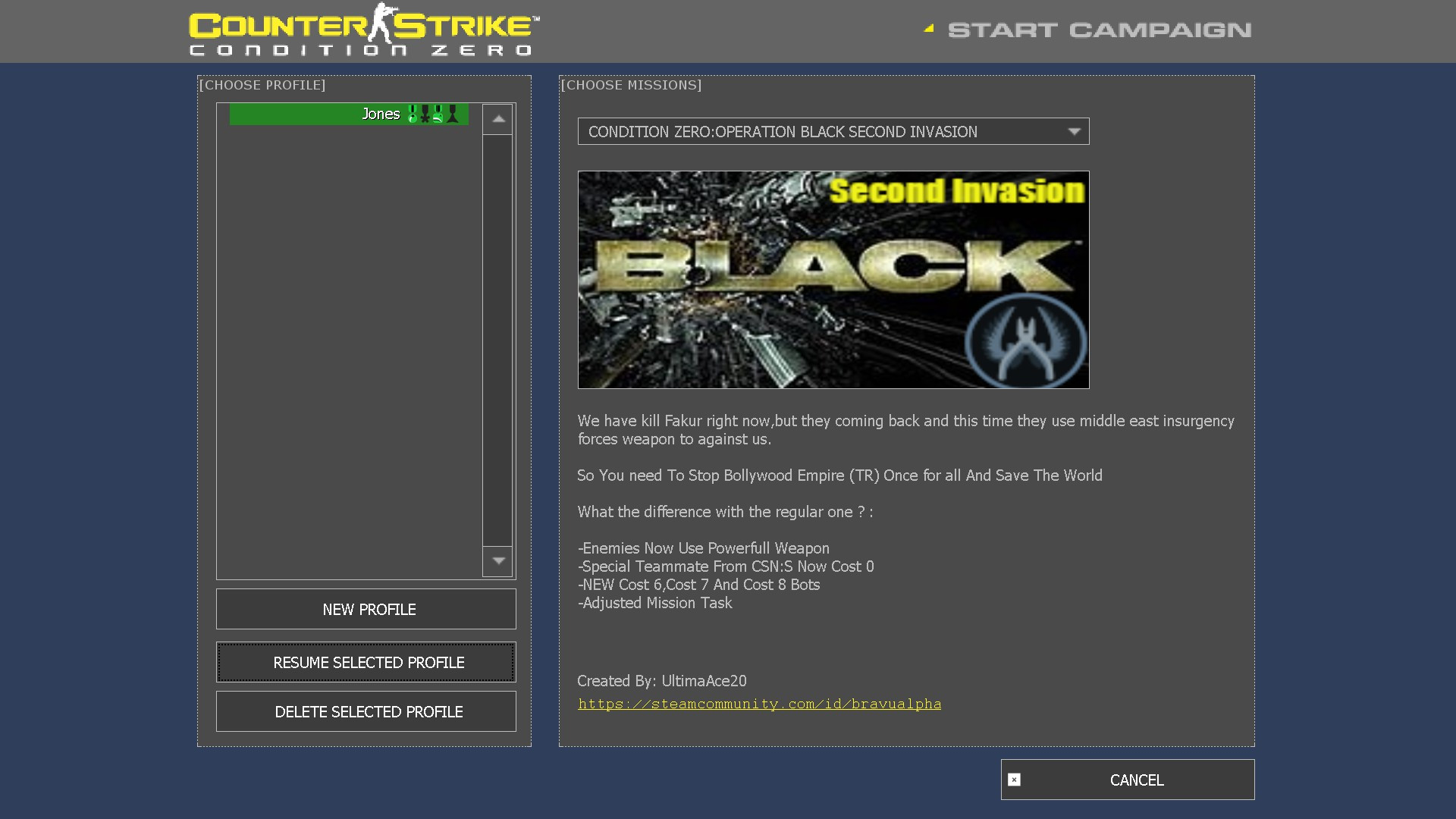This screenshot has height=819, width=1456.
Task: Click the profile list scroll-up arrow
Action: [x=498, y=119]
